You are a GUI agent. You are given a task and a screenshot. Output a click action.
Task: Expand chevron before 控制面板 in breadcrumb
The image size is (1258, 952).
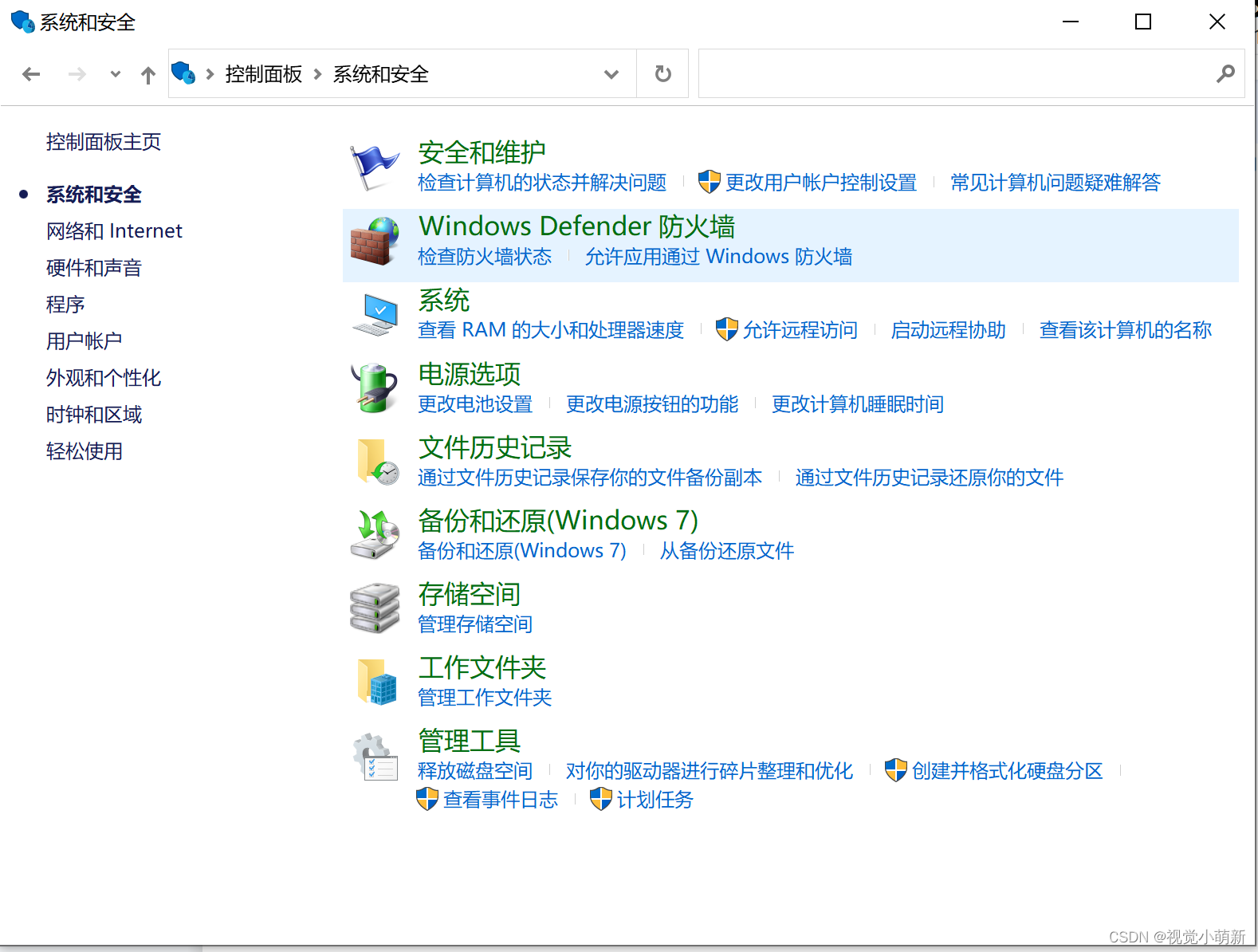pyautogui.click(x=210, y=74)
